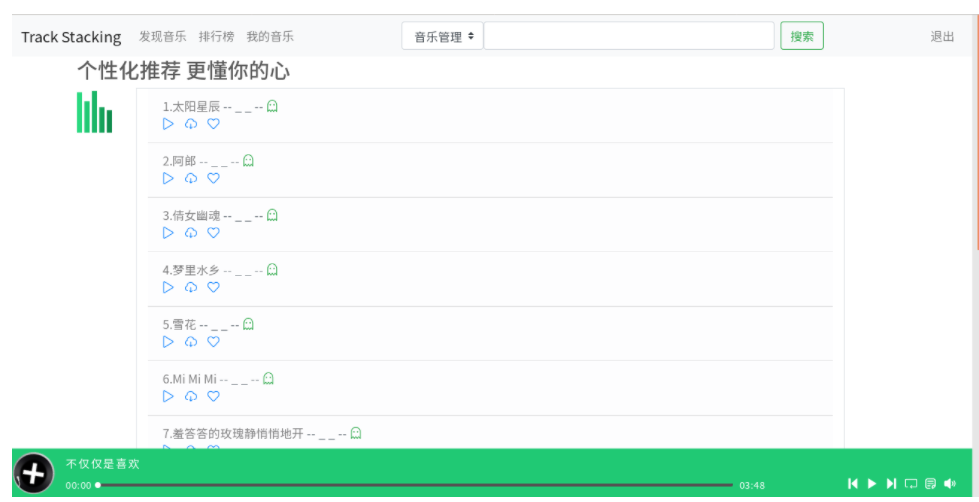The width and height of the screenshot is (979, 502).
Task: Click the current track title 不仅仅是喜欢
Action: pyautogui.click(x=103, y=464)
